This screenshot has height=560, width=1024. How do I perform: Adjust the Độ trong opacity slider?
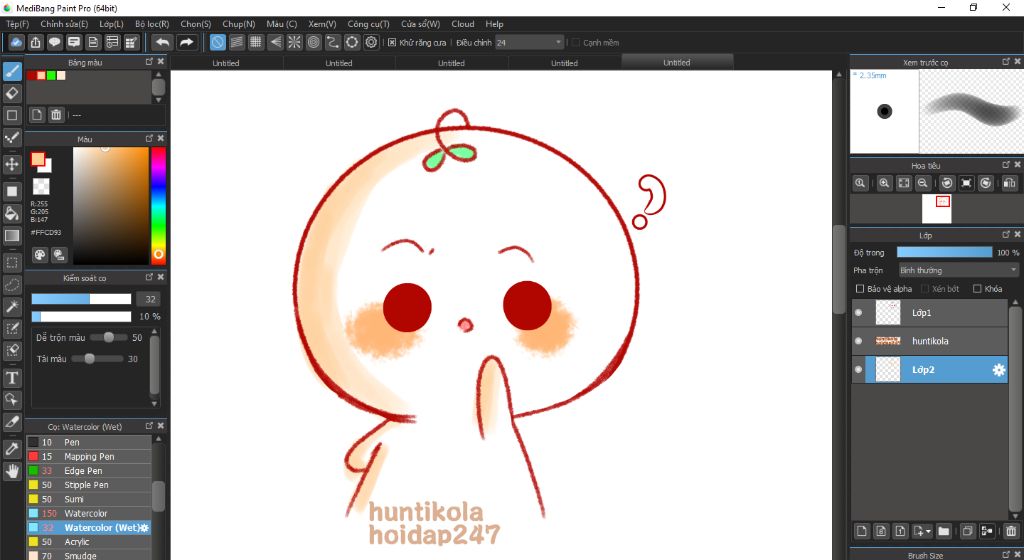click(x=944, y=252)
